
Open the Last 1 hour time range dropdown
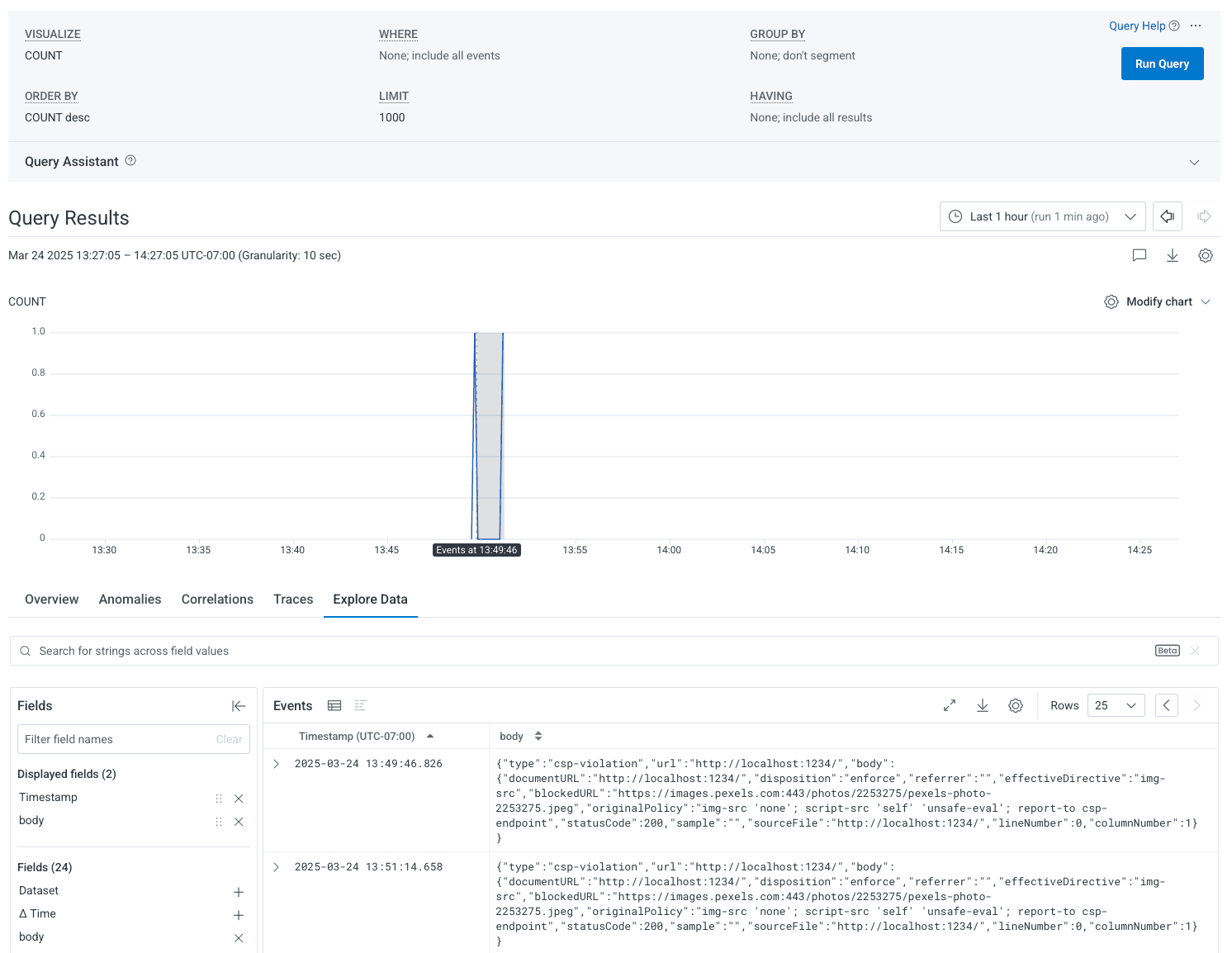1042,216
